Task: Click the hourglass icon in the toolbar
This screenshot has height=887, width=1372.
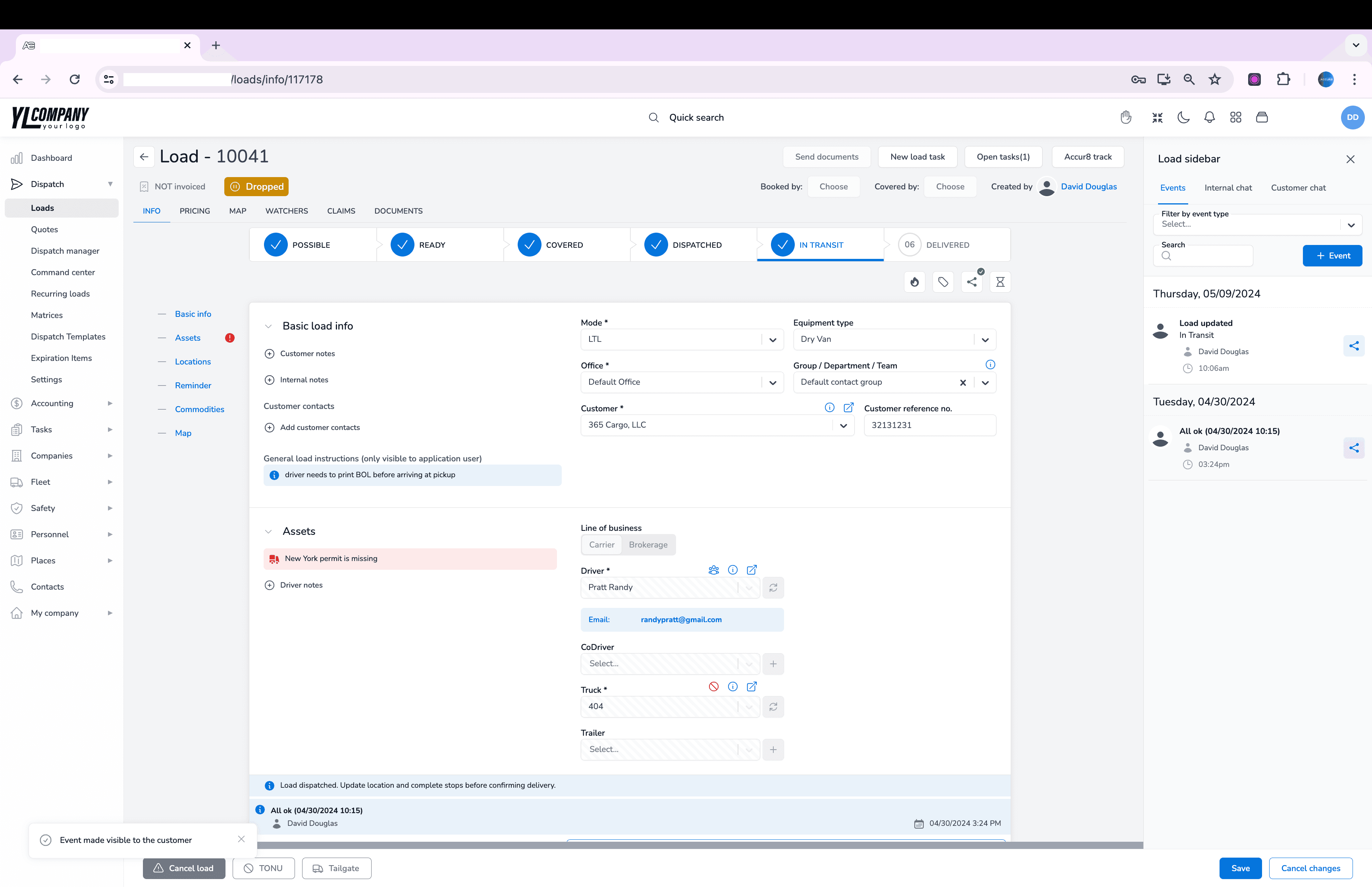Action: point(1000,282)
